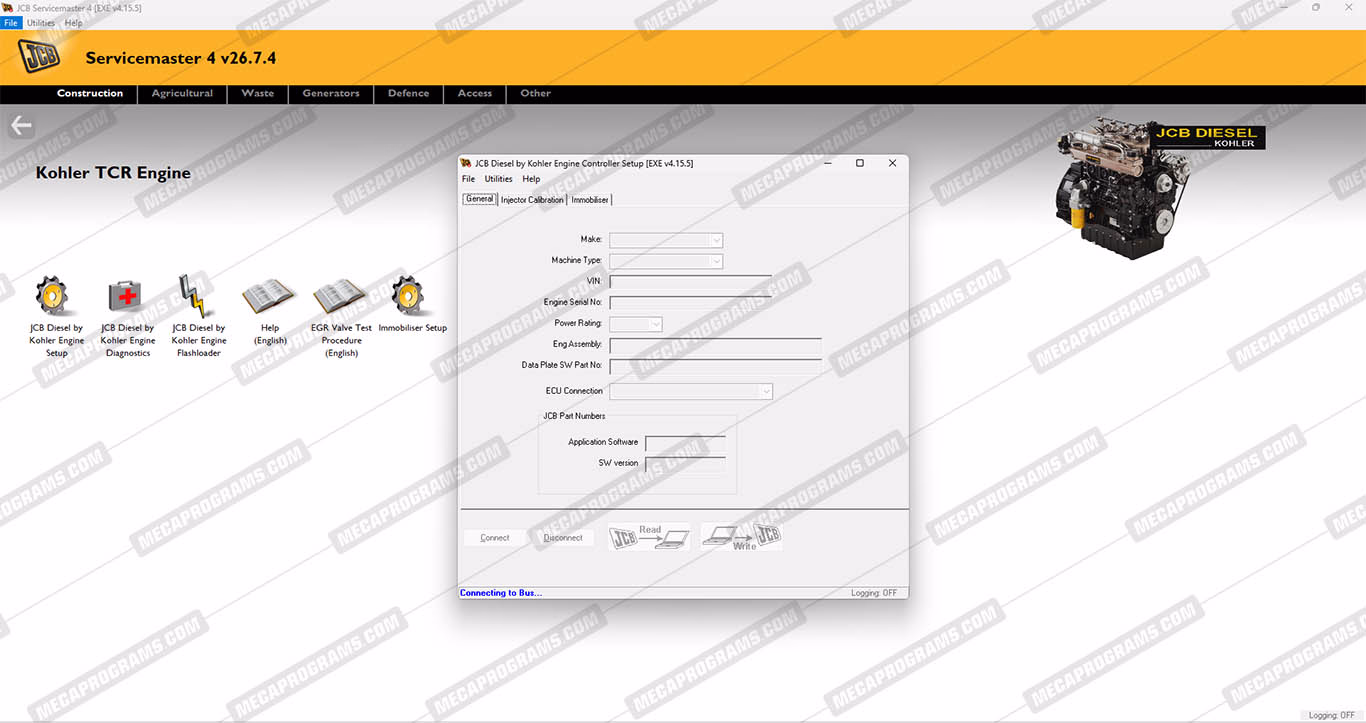Switch to the Injector Calibration tab
1366x723 pixels.
coord(532,200)
